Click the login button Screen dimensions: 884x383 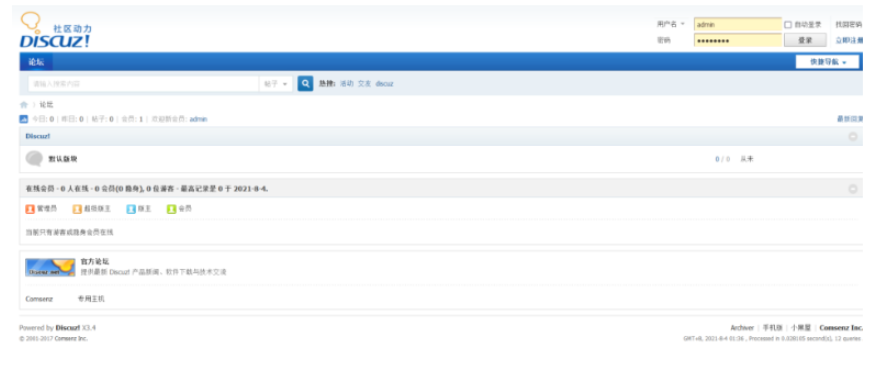coord(805,40)
